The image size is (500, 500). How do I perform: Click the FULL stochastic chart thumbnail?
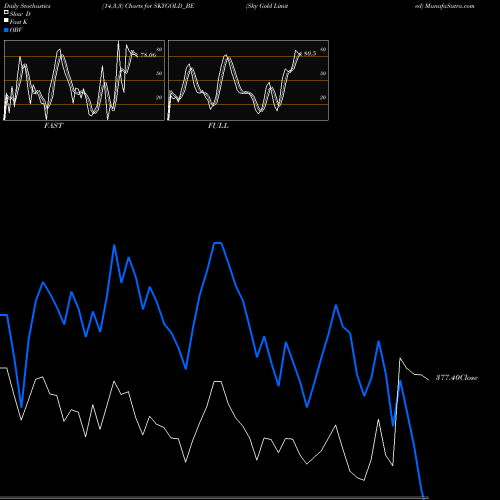[248, 80]
